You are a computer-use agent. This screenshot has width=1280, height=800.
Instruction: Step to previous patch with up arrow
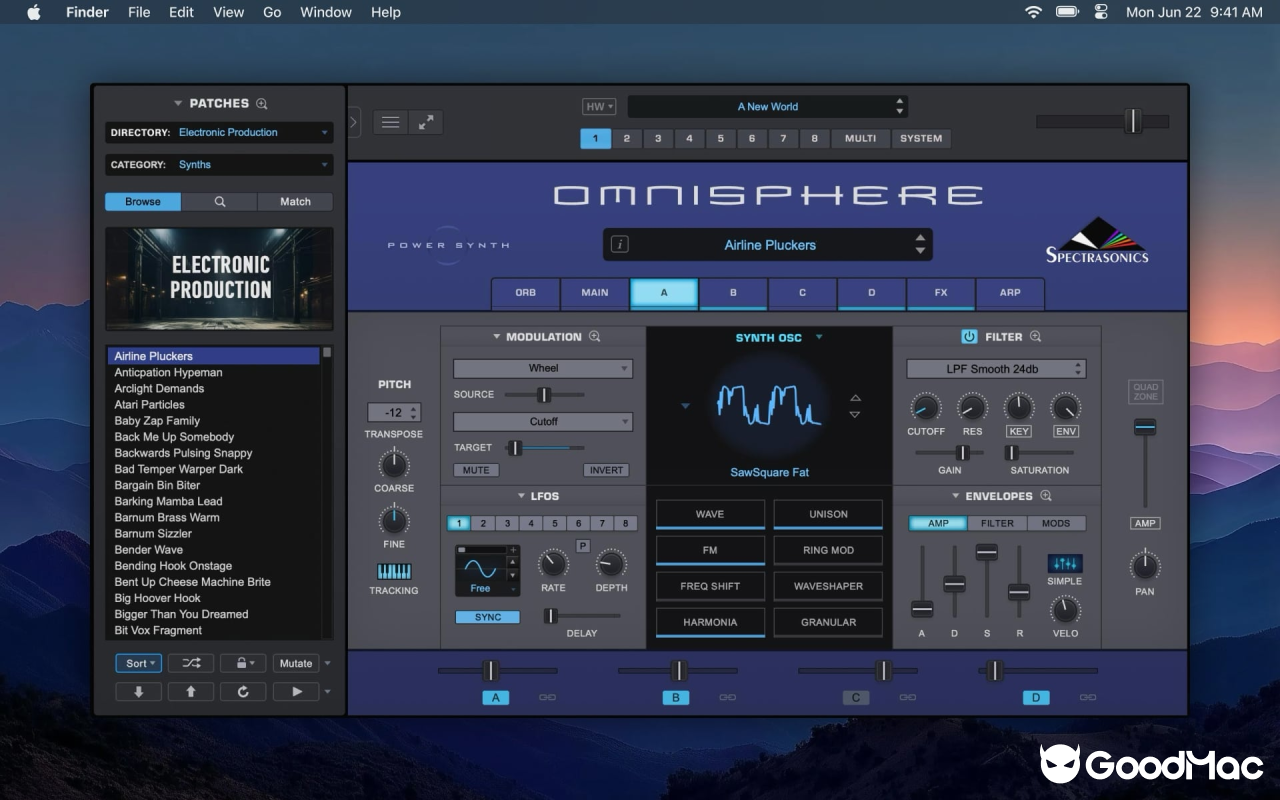coord(190,691)
